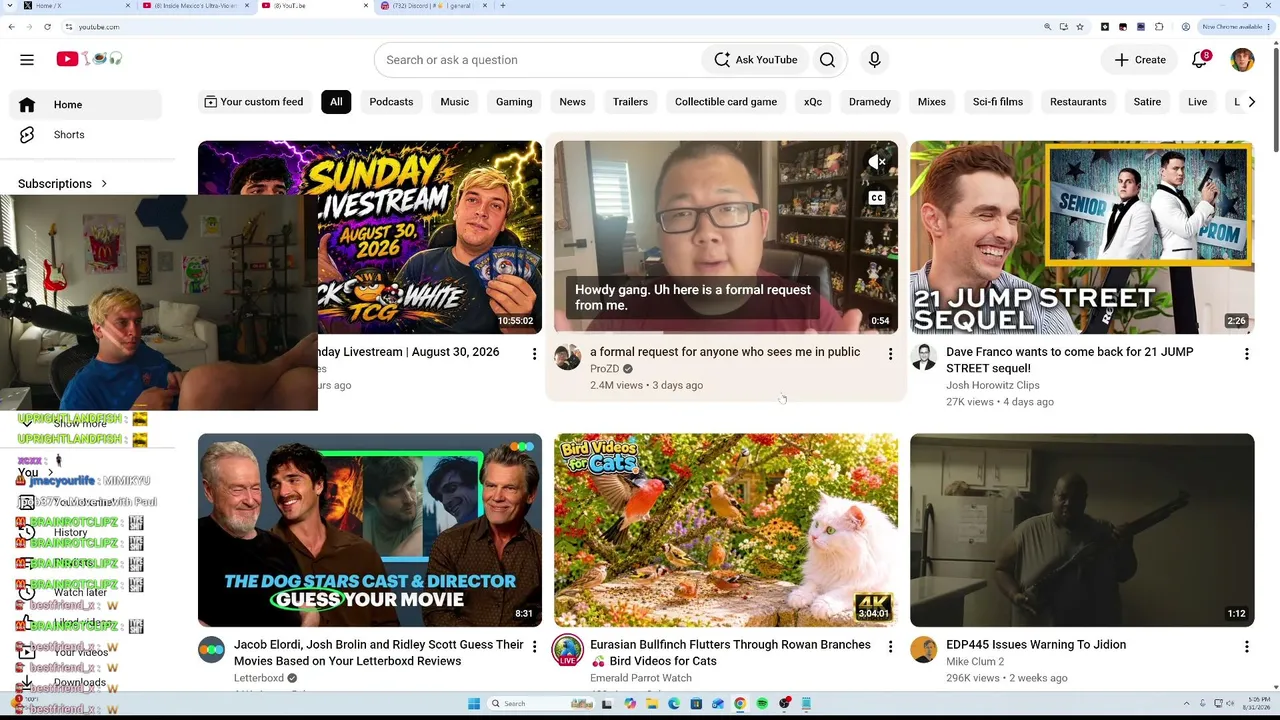Open Emerald Parrot Watch live channel avatar
The width and height of the screenshot is (1280, 720).
(x=567, y=650)
